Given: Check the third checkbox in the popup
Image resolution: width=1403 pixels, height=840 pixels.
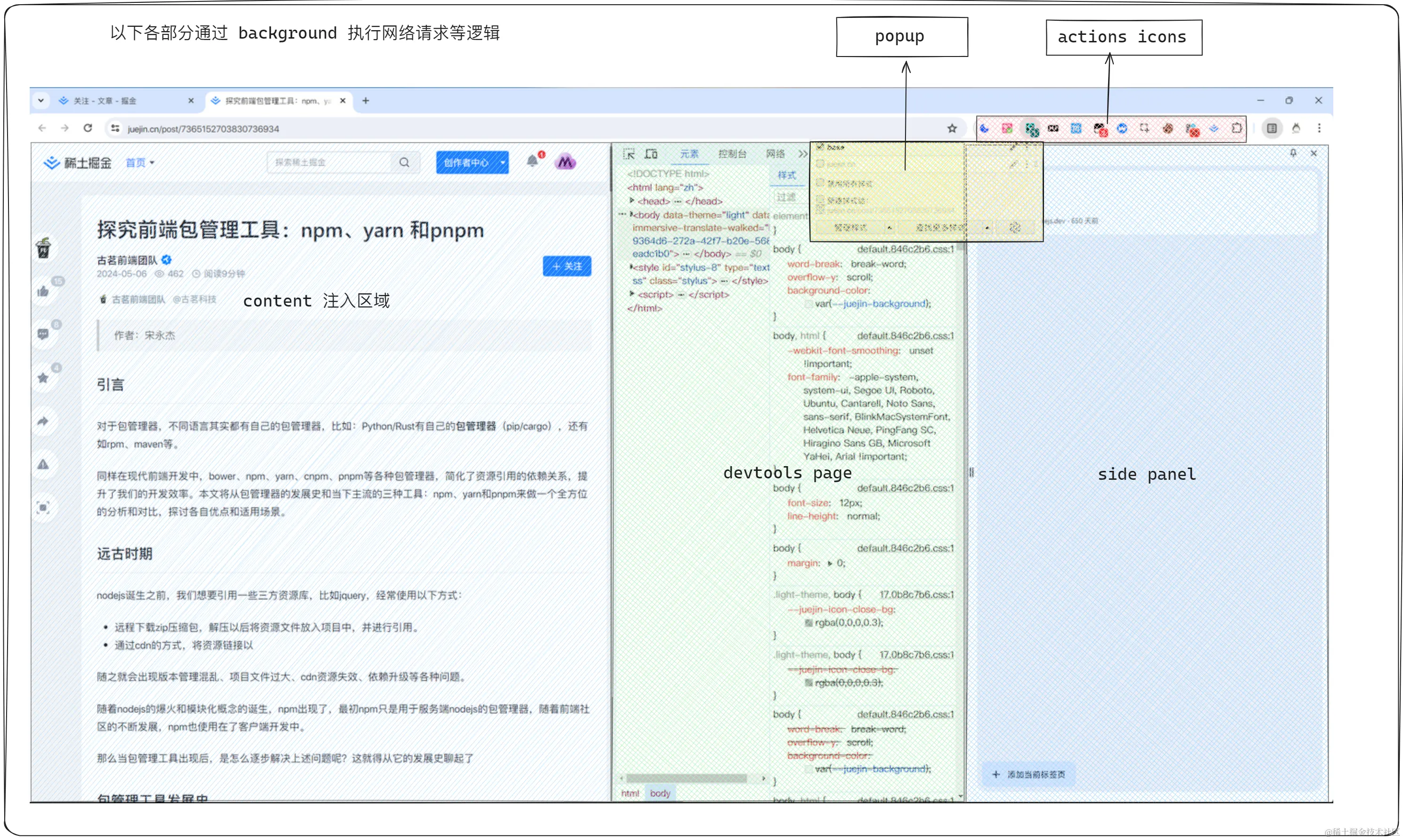Looking at the screenshot, I should 820,183.
